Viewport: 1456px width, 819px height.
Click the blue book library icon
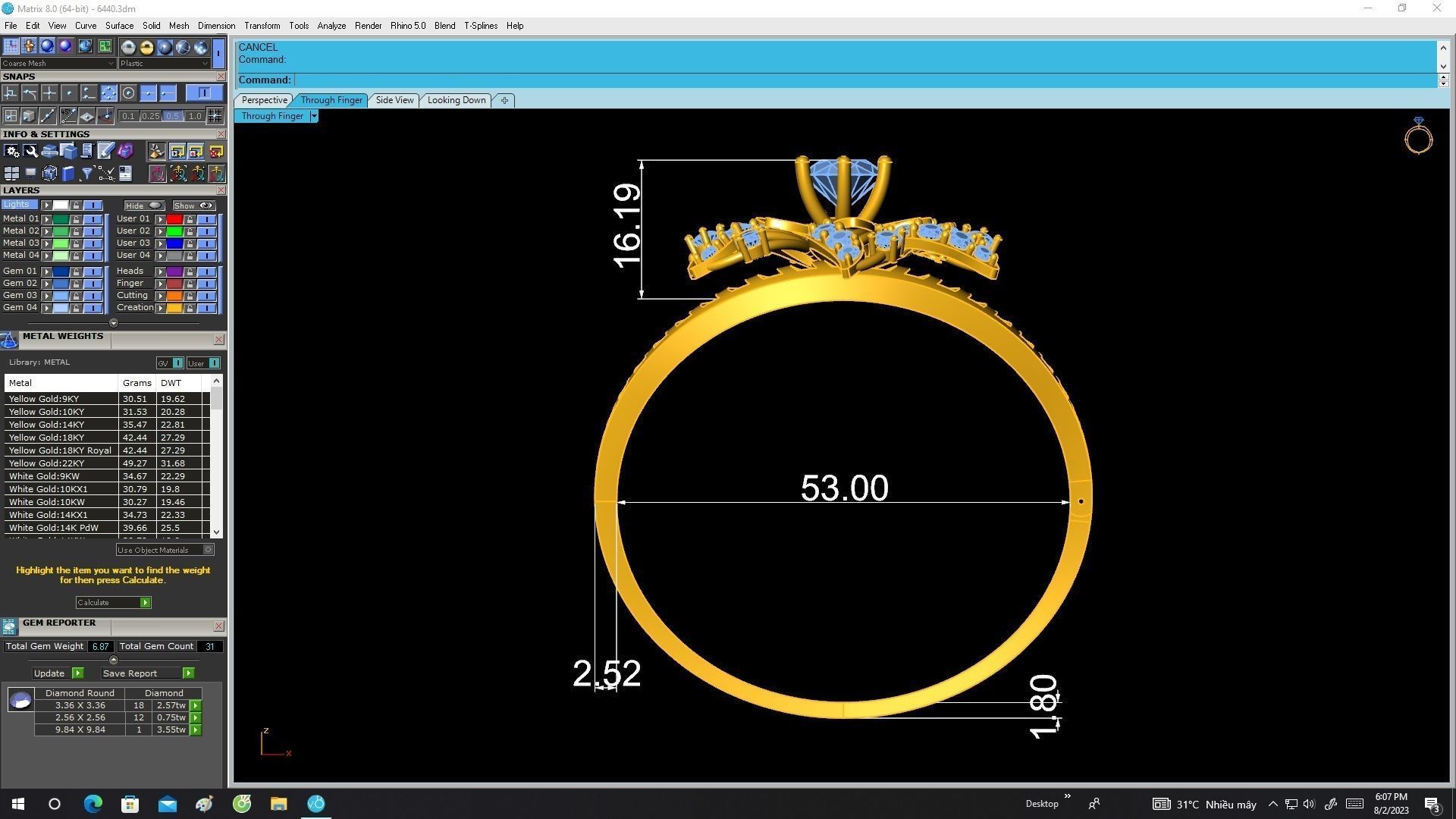pos(68,174)
